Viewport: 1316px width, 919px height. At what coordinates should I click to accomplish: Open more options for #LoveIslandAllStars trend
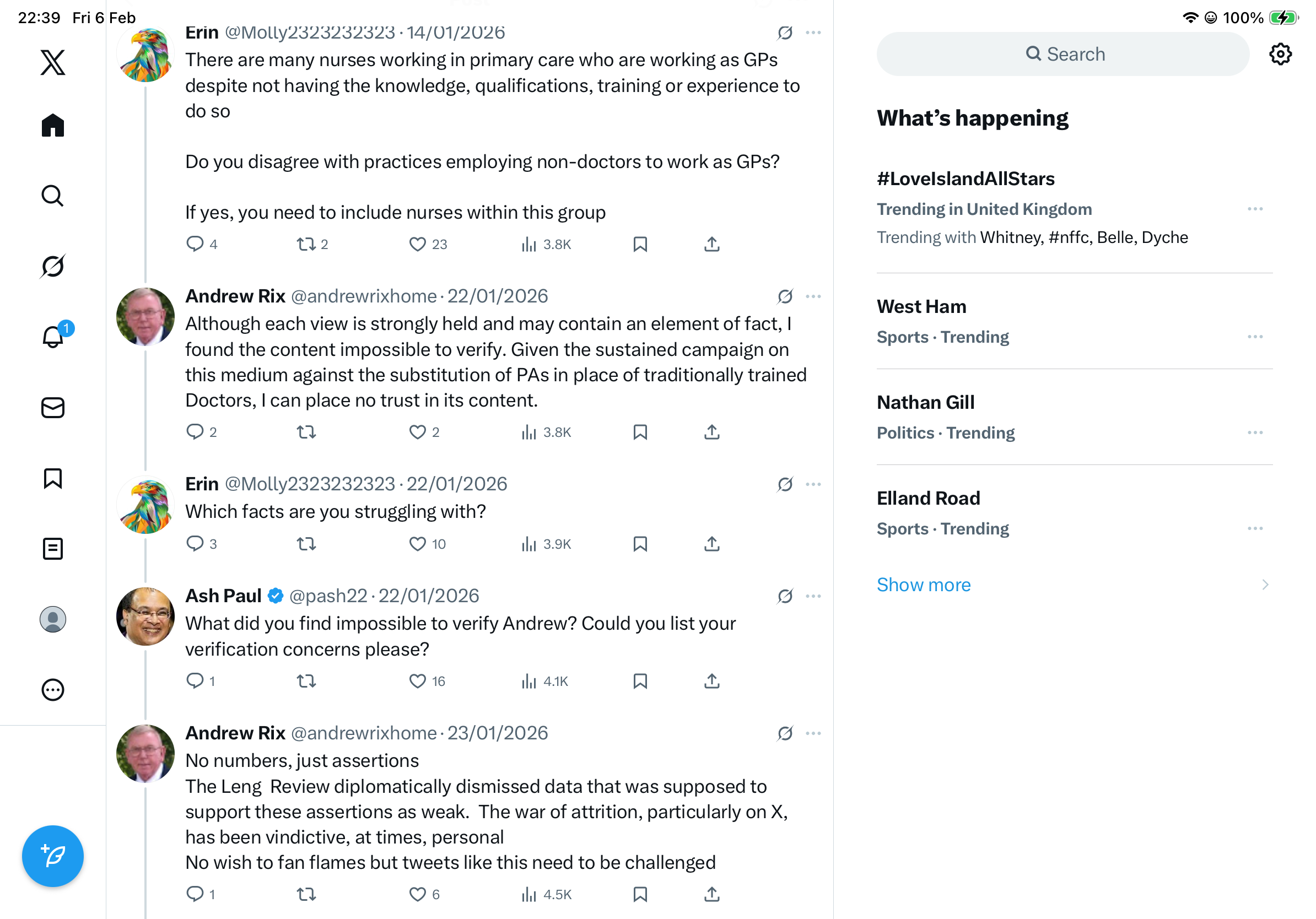[x=1255, y=209]
